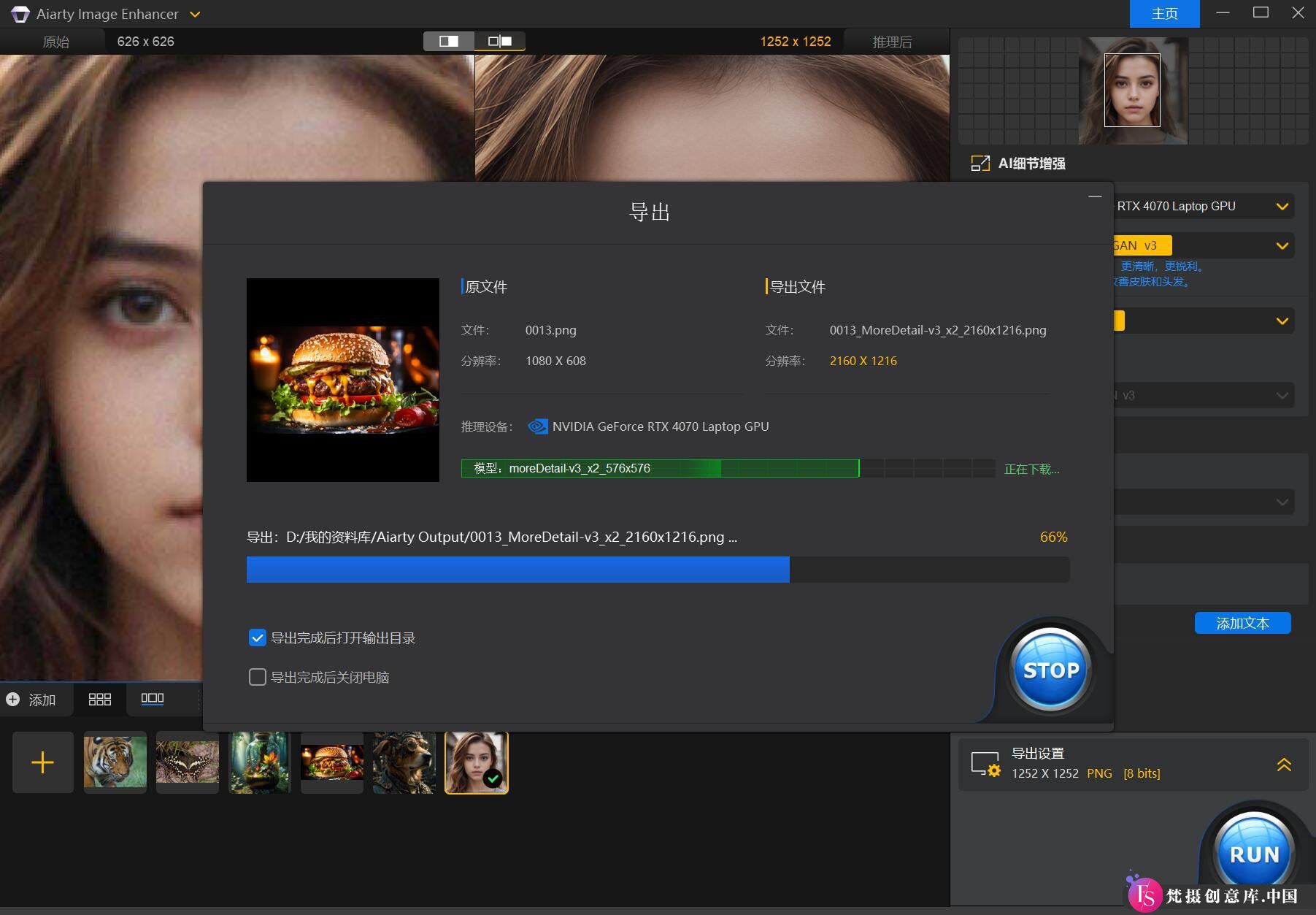
Task: Expand the RTX 4070 Laptop GPU dropdown
Action: (1282, 207)
